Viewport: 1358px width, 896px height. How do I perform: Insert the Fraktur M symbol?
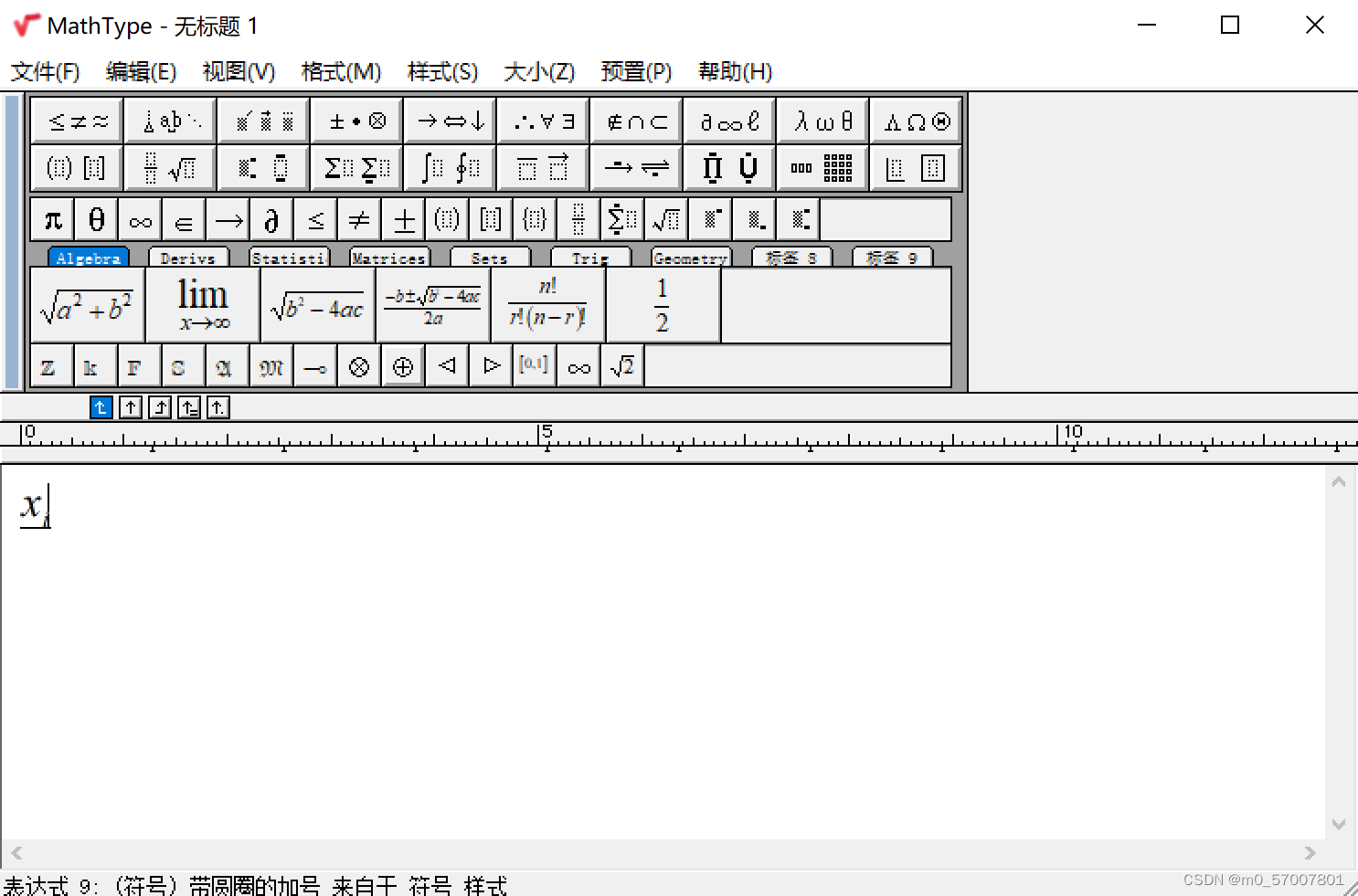[271, 366]
